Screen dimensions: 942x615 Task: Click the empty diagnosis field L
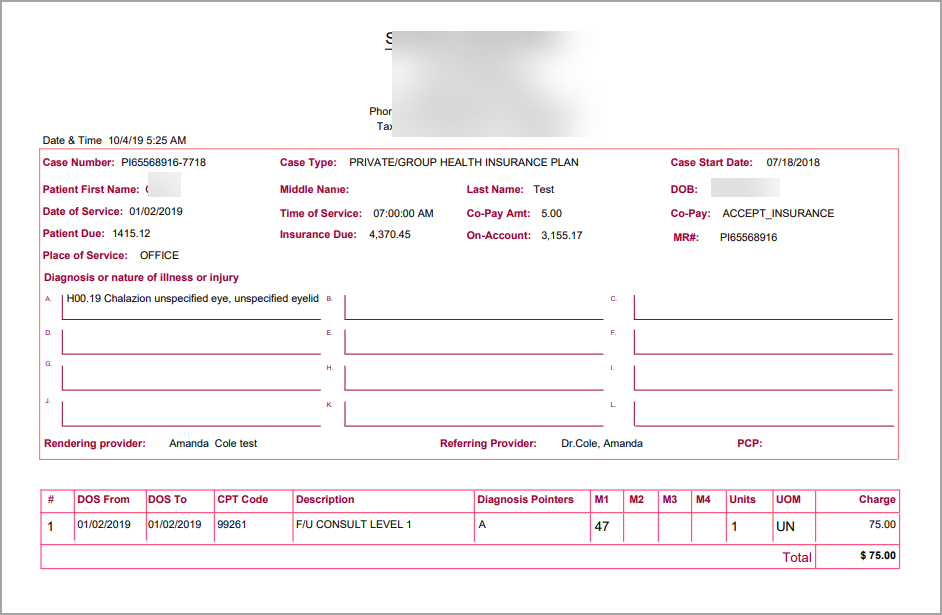[x=763, y=414]
